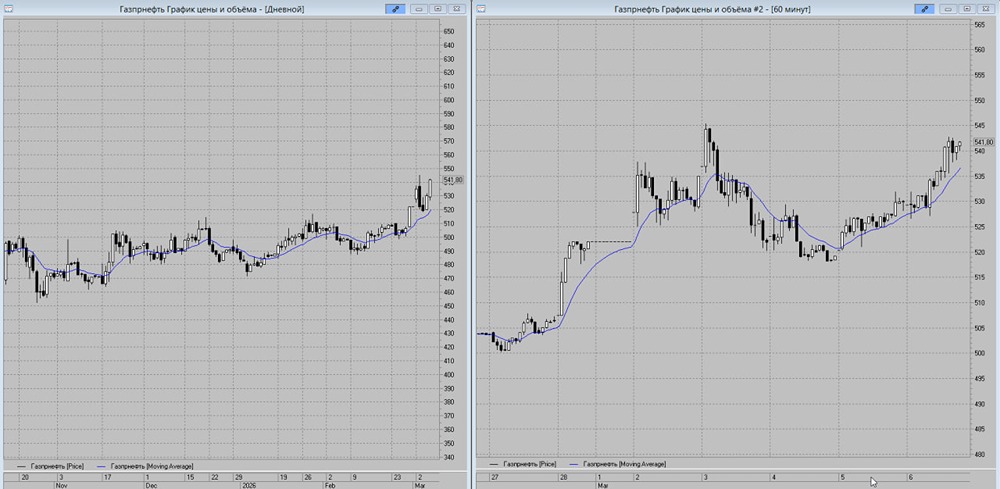Click the 400 price axis label
Screen dimensions: 1000x489
(449, 375)
